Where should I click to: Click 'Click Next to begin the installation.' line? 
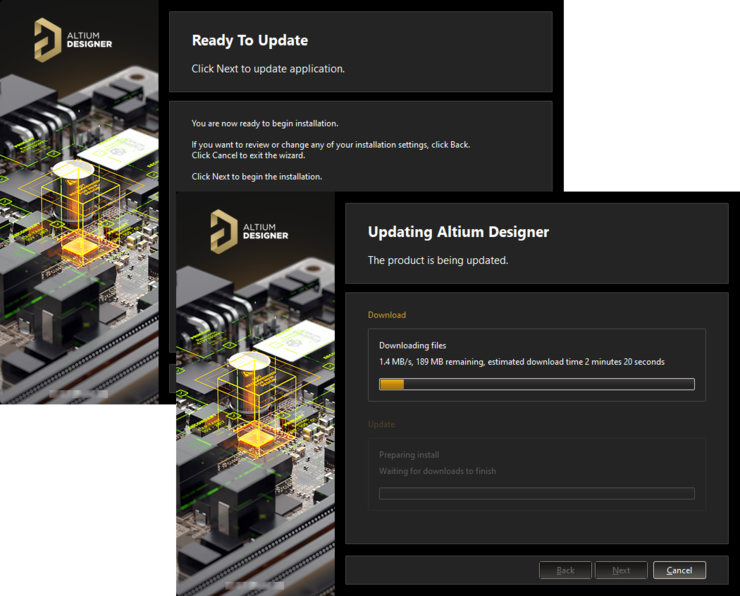point(257,176)
